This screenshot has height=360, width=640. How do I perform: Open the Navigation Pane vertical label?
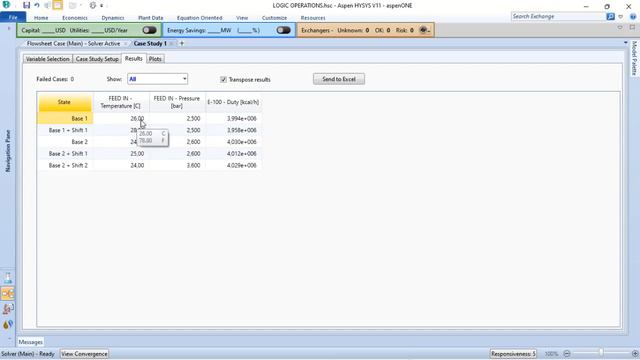pos(8,151)
